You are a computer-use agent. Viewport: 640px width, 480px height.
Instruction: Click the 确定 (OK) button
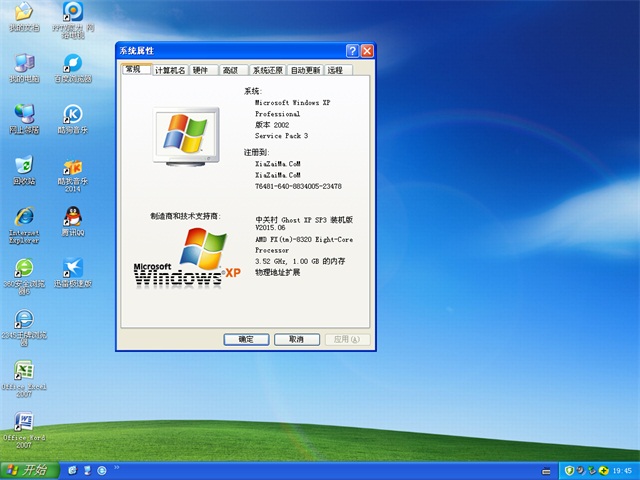tap(246, 339)
